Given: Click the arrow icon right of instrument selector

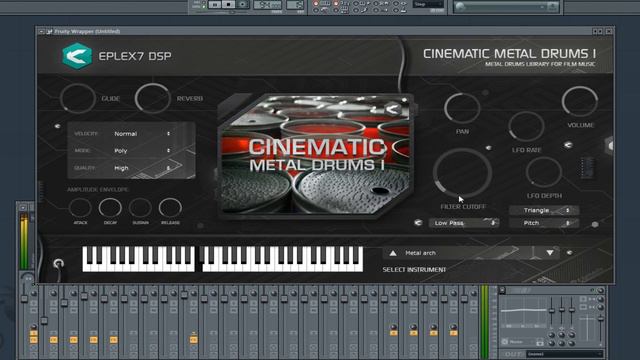Looking at the screenshot, I should pyautogui.click(x=569, y=253).
